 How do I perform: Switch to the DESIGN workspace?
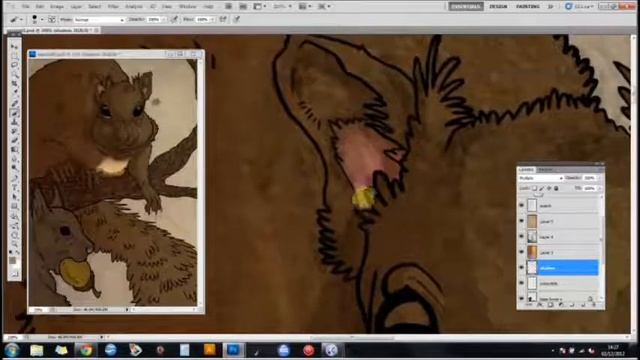(498, 7)
